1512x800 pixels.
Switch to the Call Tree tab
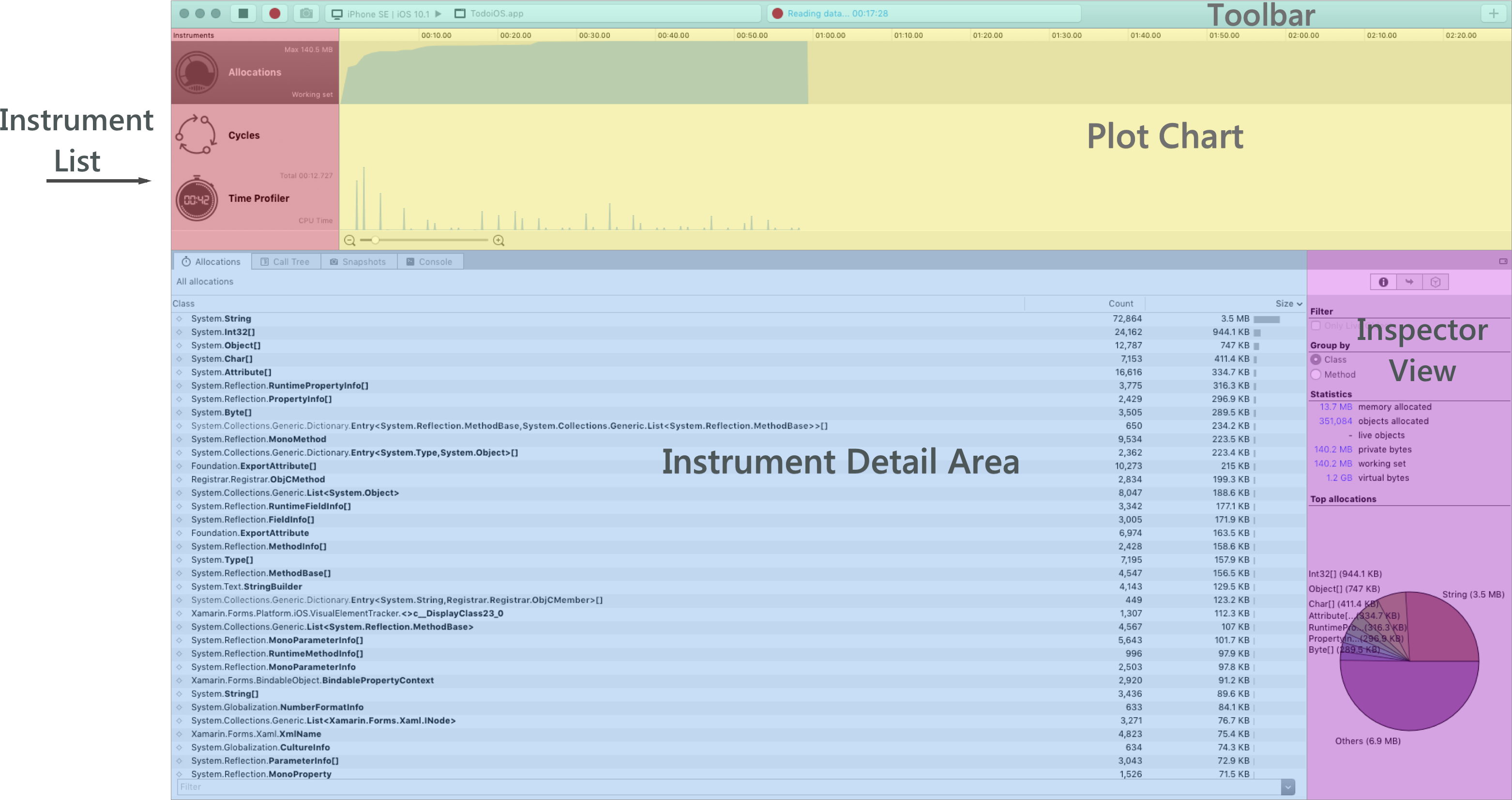(286, 262)
